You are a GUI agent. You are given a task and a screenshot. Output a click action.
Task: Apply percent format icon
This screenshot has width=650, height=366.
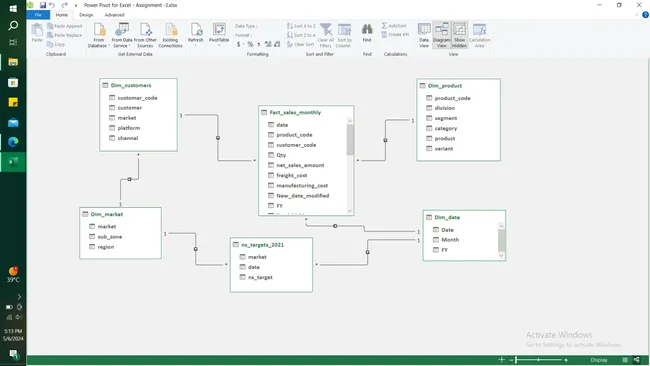click(250, 44)
